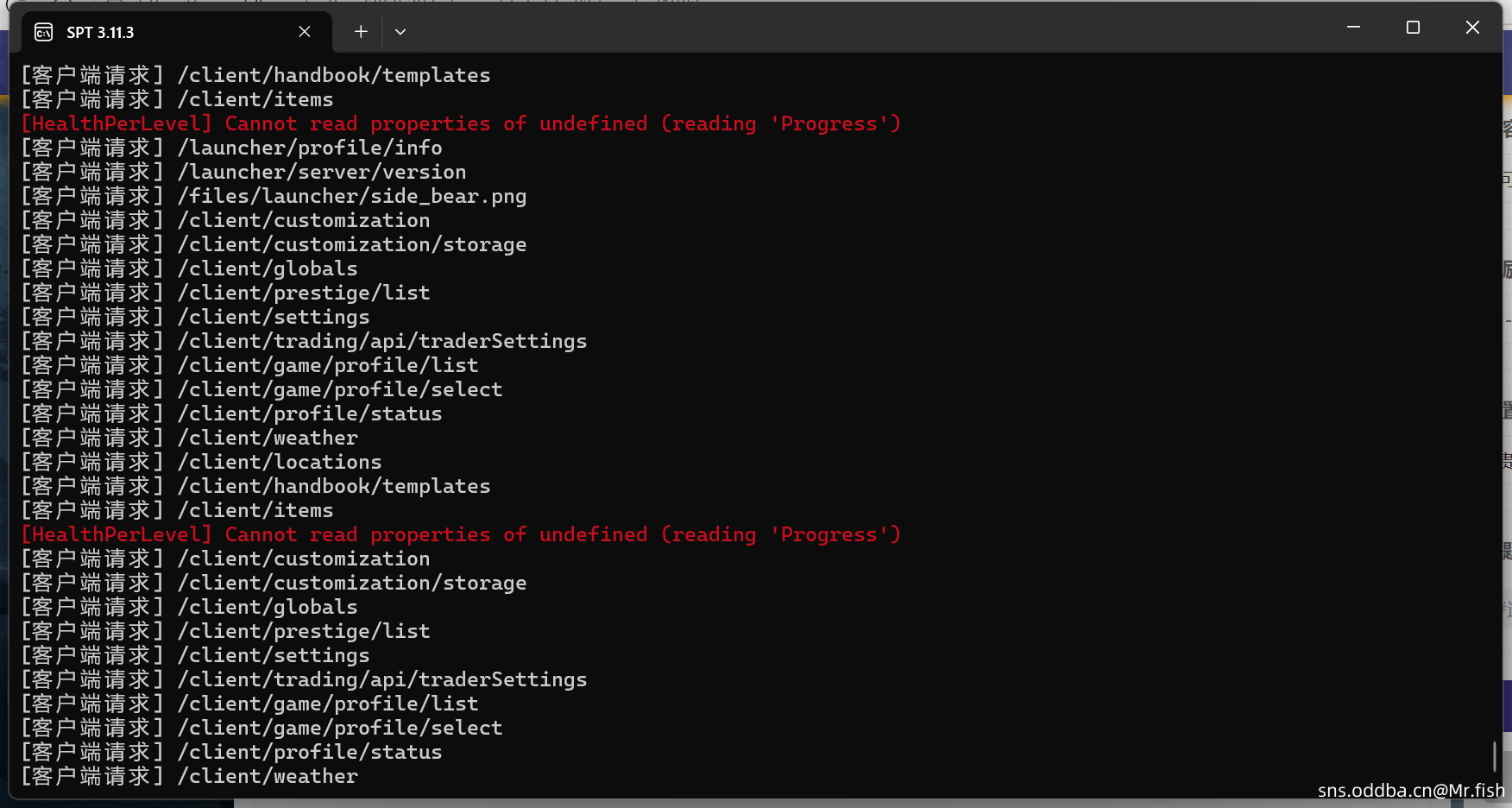Click the last /client/weather line
The width and height of the screenshot is (1512, 808).
[189, 776]
